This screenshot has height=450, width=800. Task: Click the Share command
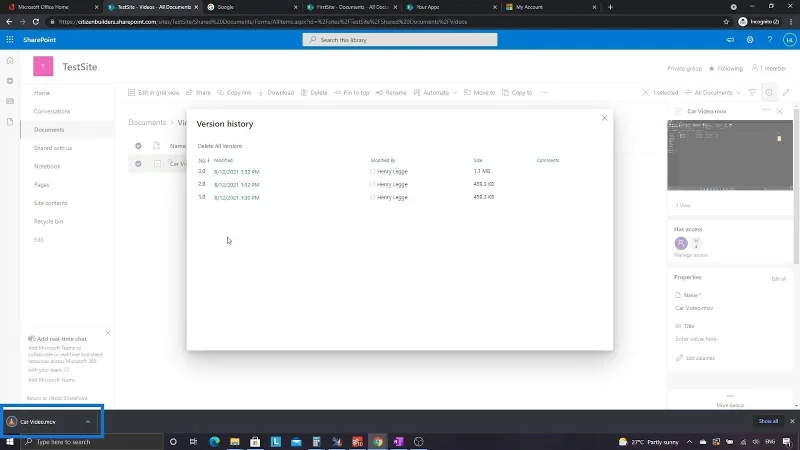point(198,92)
